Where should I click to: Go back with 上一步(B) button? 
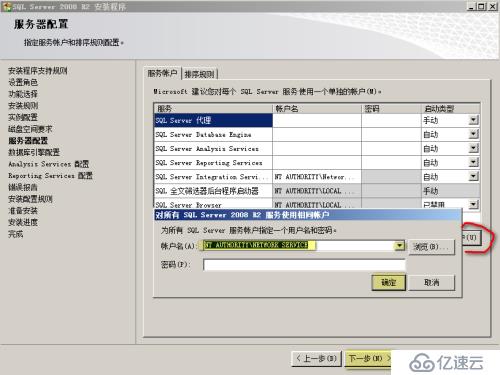pyautogui.click(x=316, y=359)
